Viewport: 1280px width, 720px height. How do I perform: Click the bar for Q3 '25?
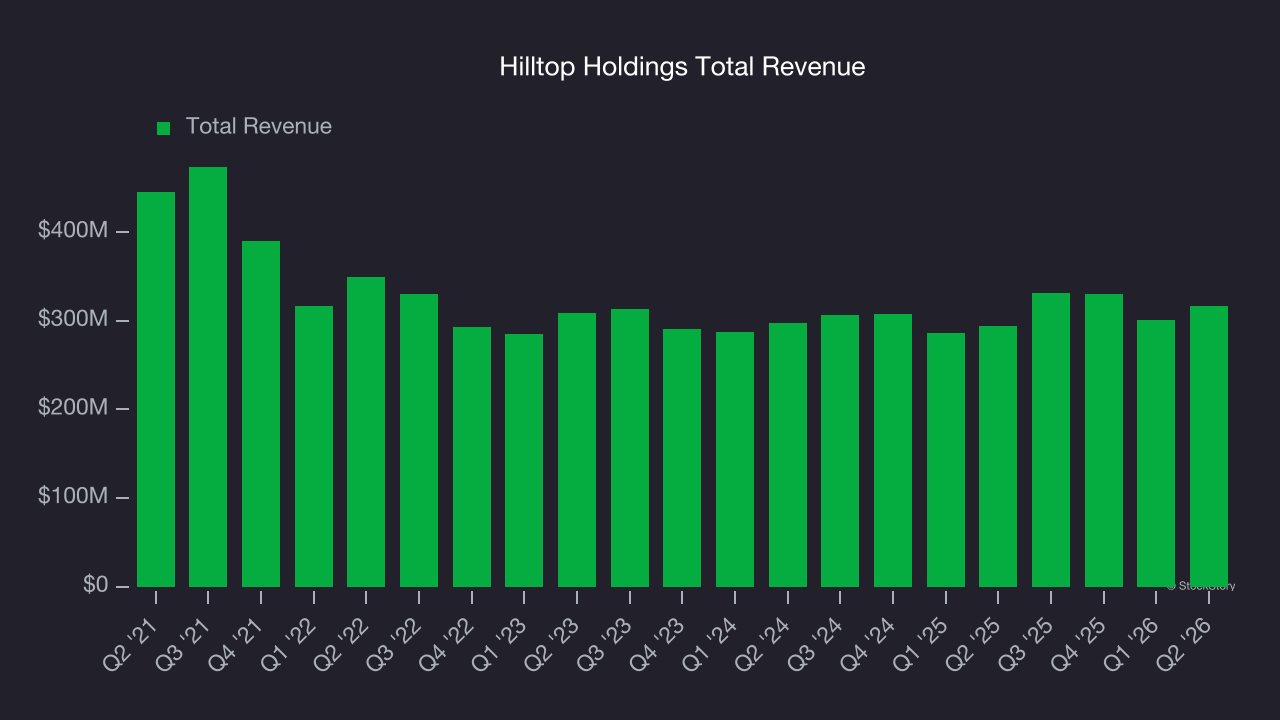pos(1051,440)
